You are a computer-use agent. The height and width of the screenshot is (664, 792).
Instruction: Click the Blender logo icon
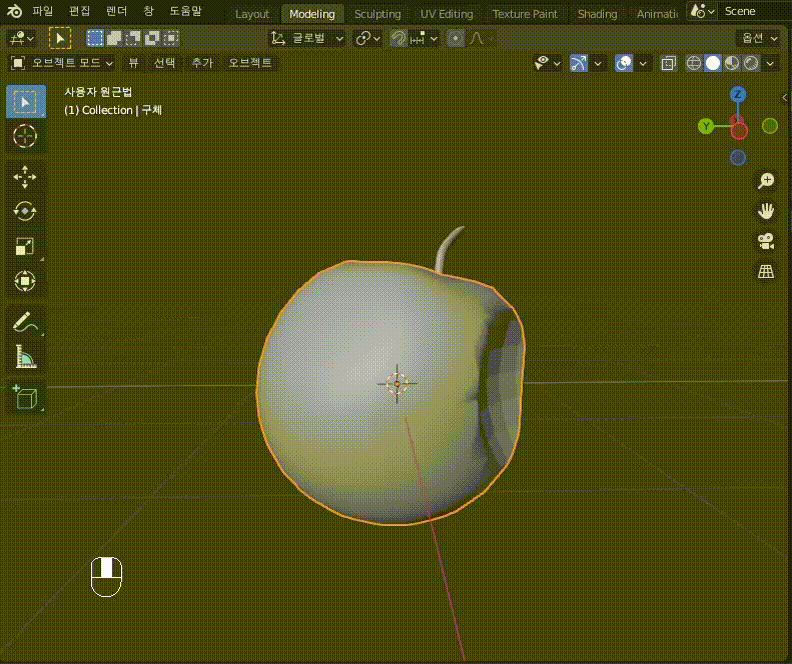[15, 11]
